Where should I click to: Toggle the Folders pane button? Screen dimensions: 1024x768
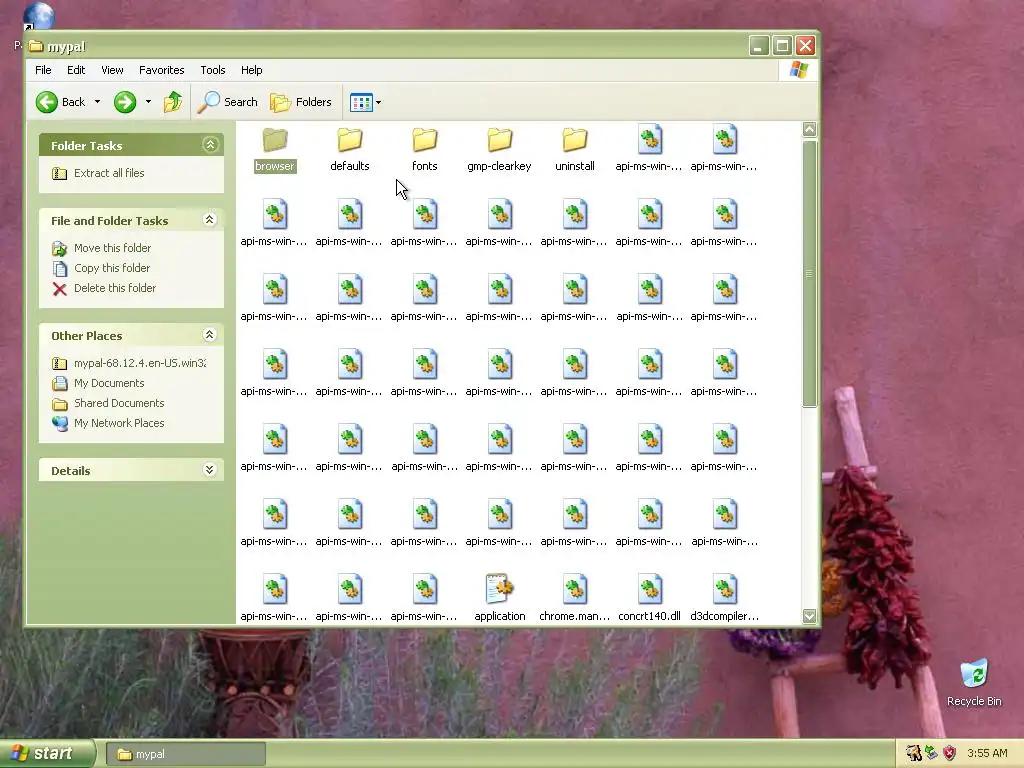[301, 102]
